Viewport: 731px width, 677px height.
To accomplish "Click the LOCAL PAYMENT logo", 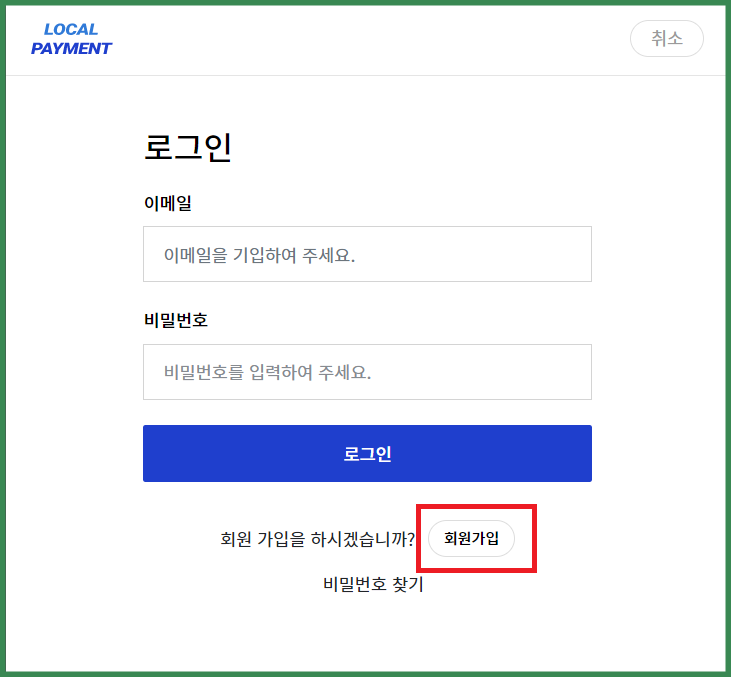I will [71, 39].
